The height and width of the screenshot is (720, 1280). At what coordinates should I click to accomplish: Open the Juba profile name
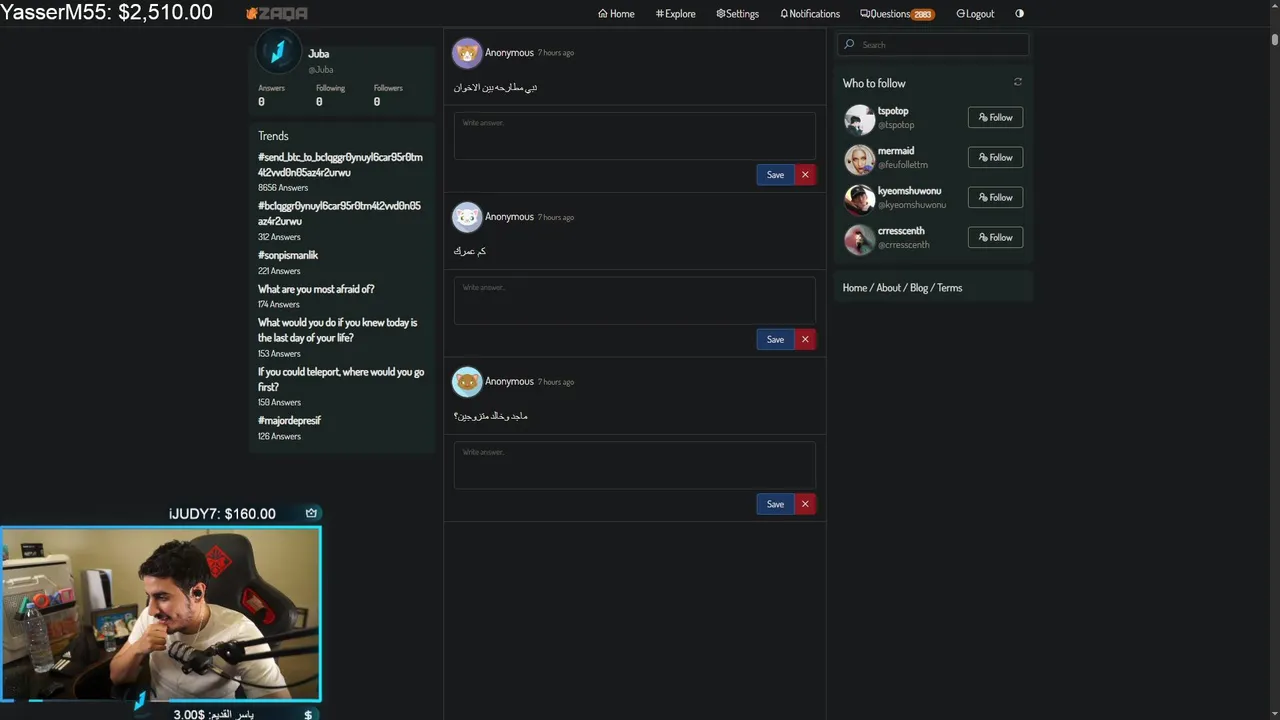coord(319,54)
